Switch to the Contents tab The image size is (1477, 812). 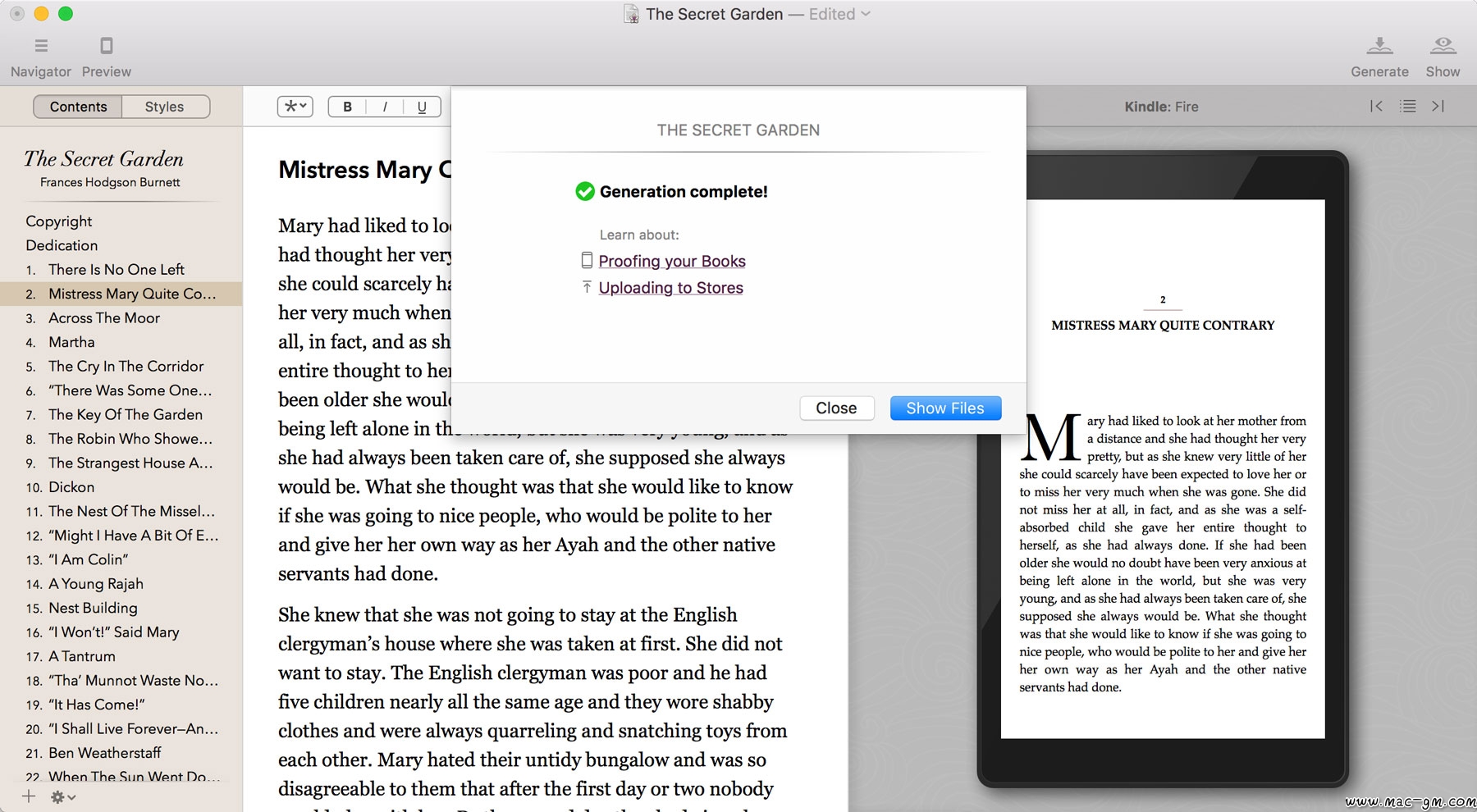point(78,107)
